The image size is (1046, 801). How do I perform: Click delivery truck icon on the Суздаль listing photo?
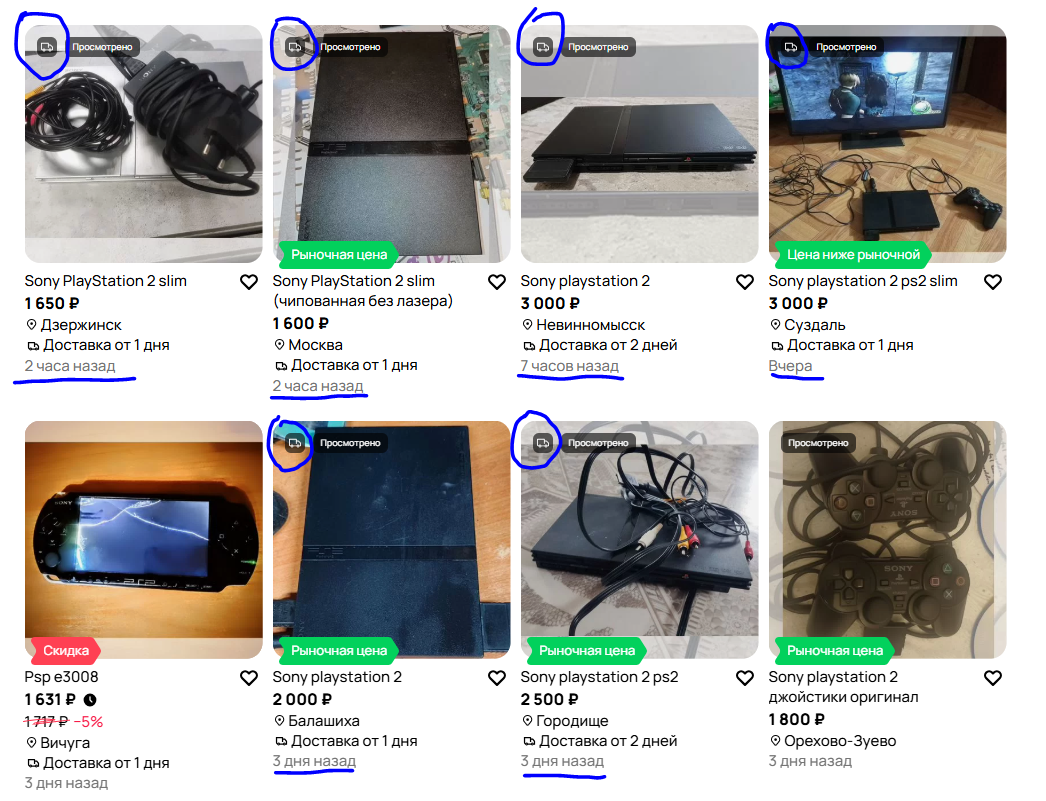click(791, 47)
